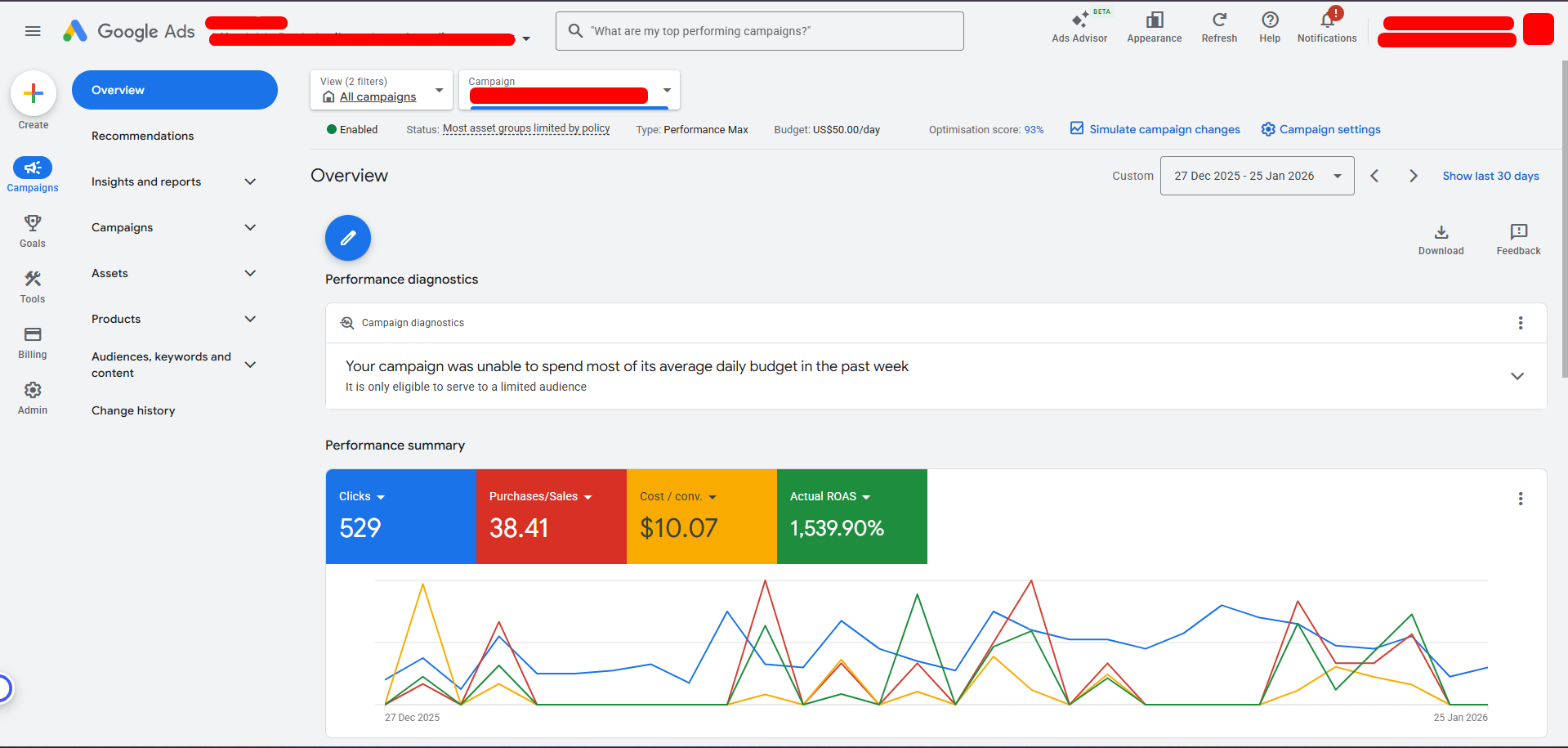Refresh the campaign data

(1219, 27)
